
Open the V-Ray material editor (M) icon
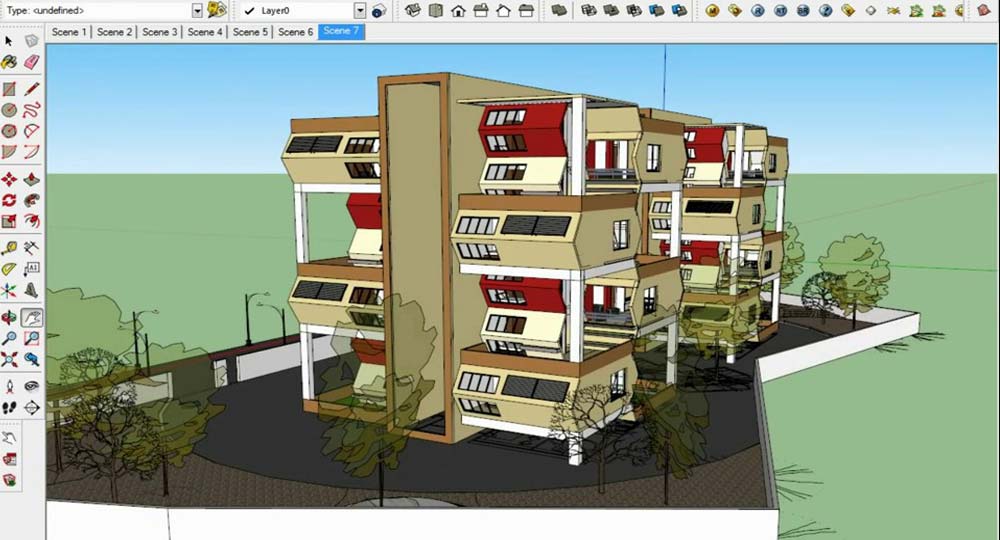(x=713, y=11)
